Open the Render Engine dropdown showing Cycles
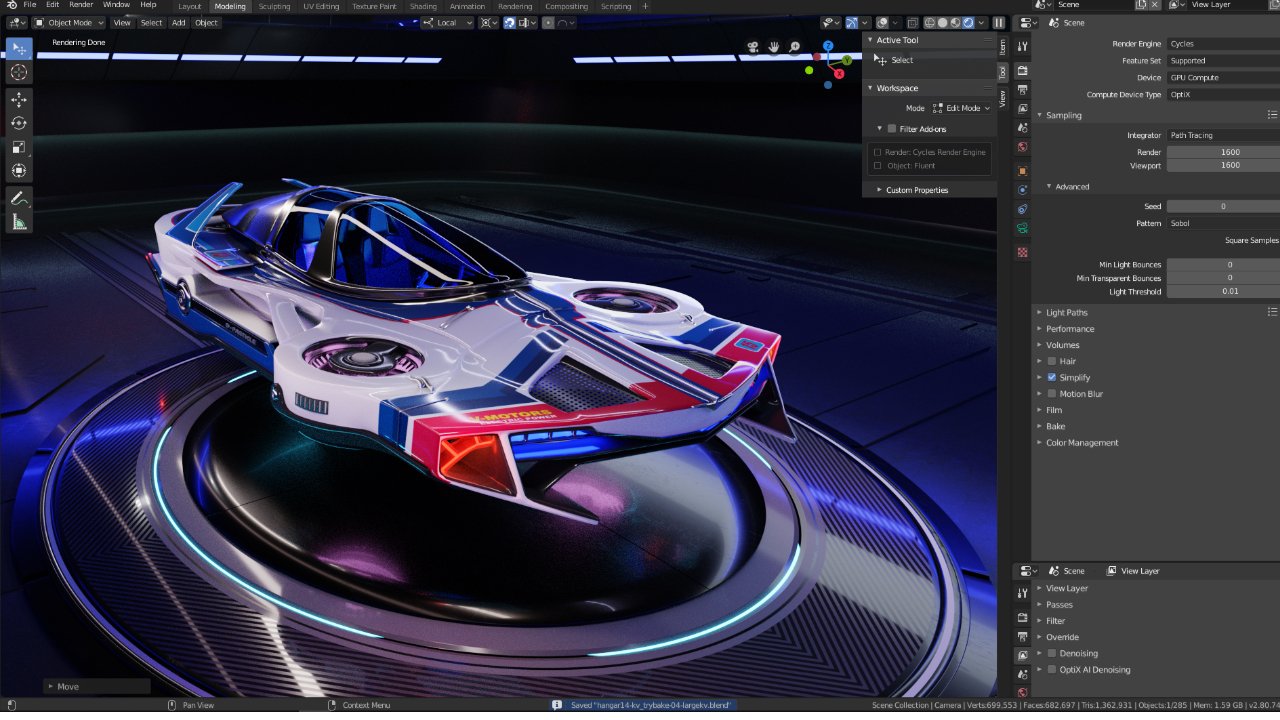 (1222, 44)
